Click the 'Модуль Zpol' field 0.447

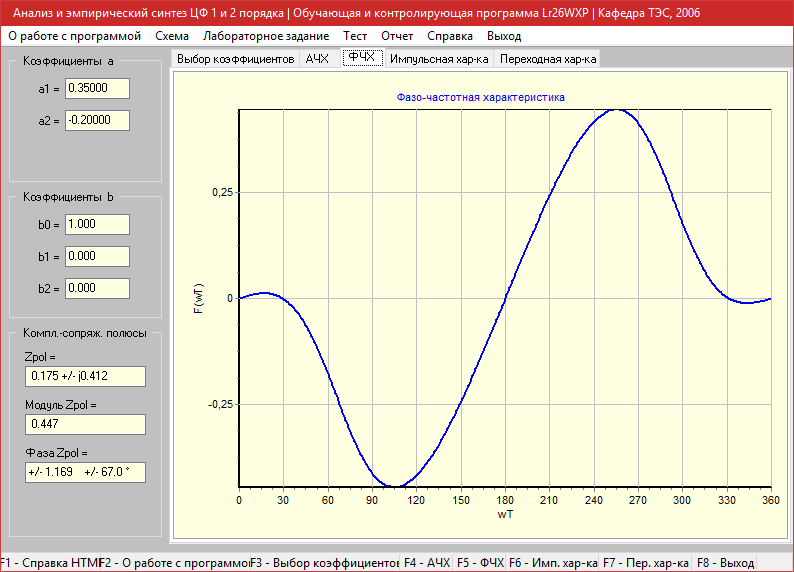tap(85, 424)
